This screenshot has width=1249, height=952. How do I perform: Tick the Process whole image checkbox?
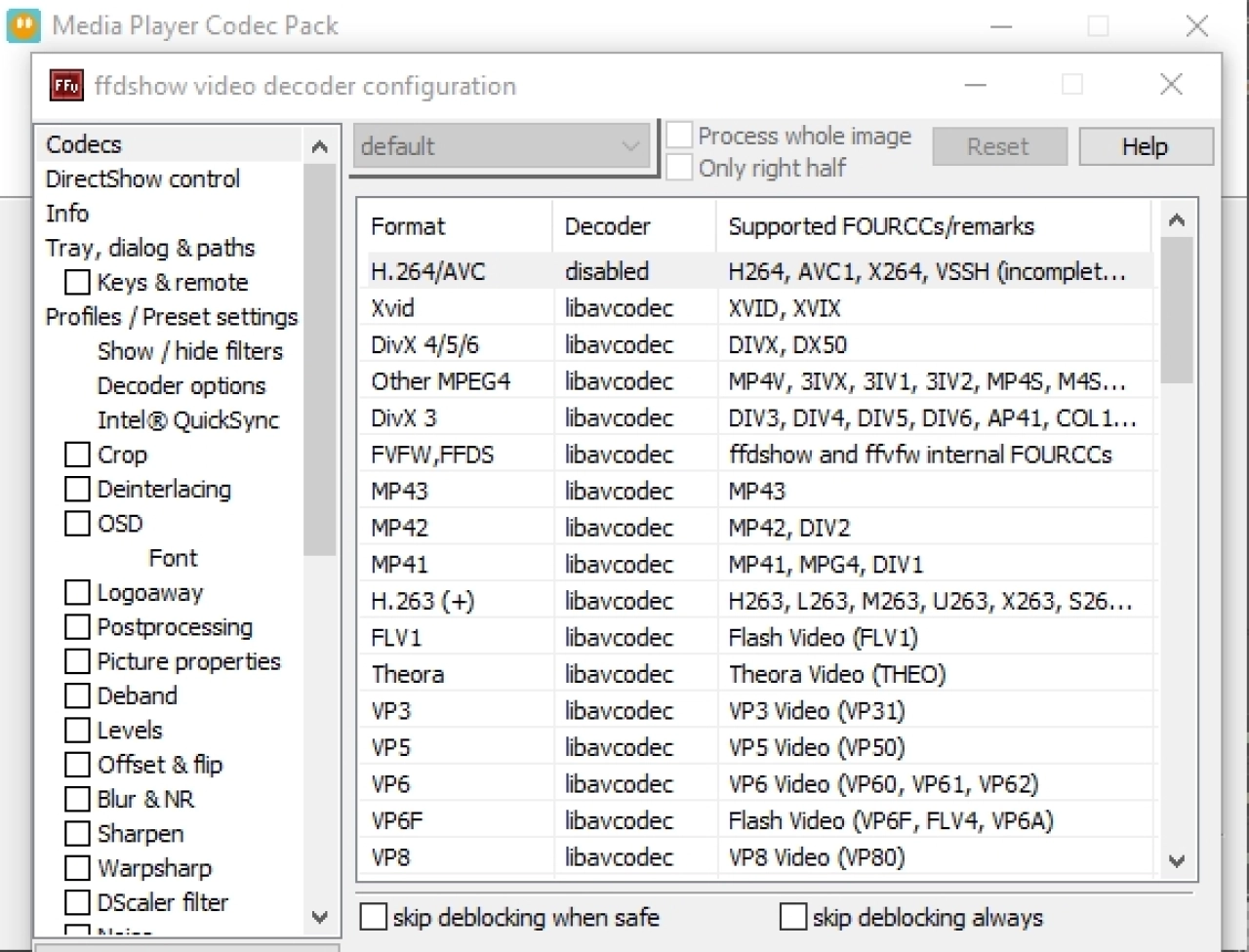click(x=679, y=136)
